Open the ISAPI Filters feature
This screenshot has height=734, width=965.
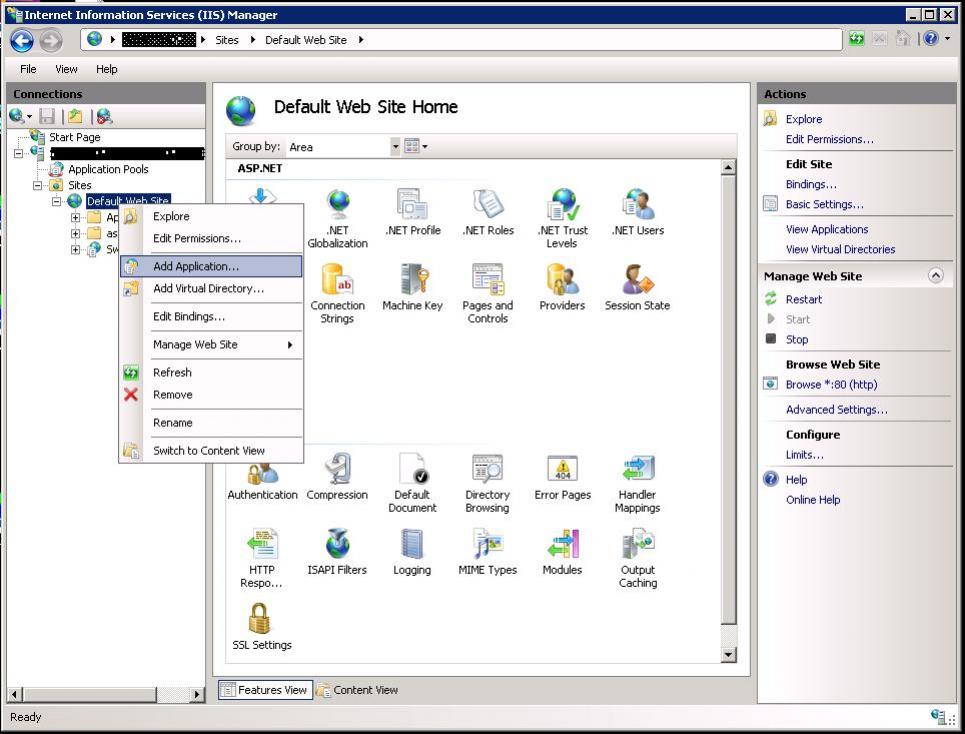click(x=337, y=552)
